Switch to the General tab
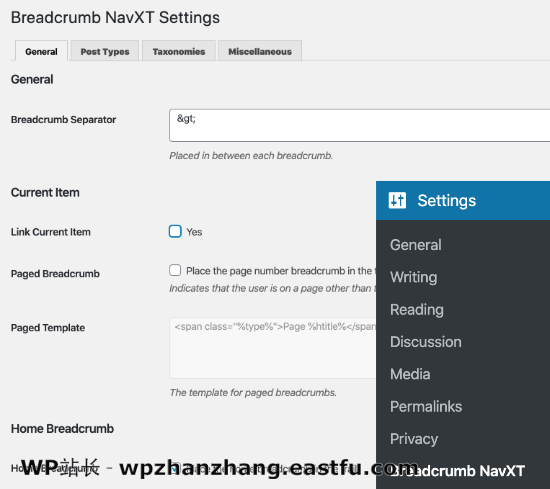550x489 pixels. 41,51
